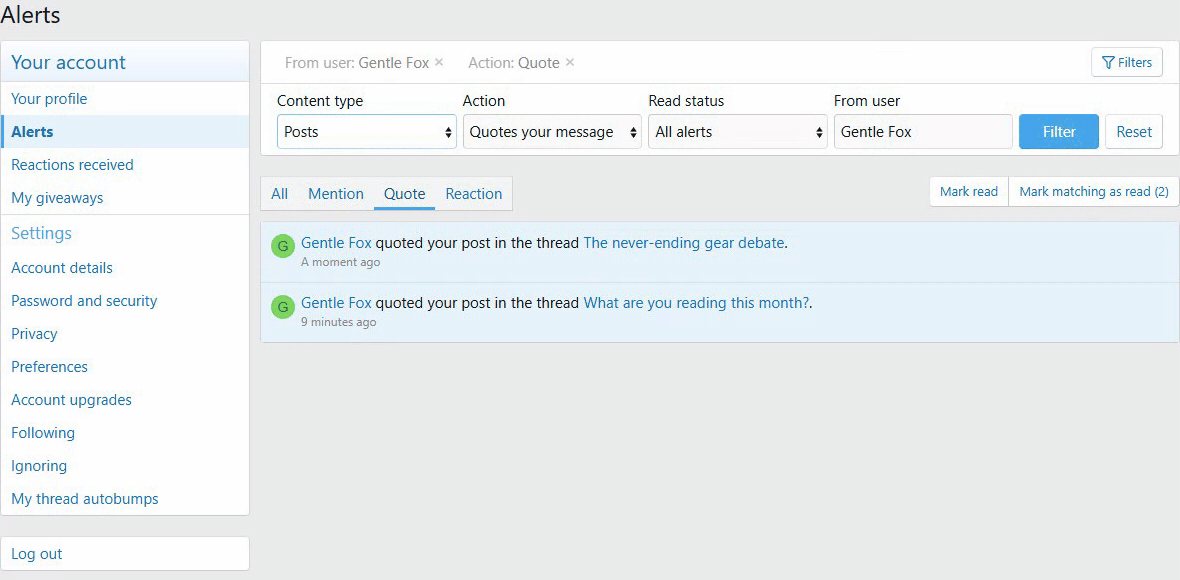Viewport: 1180px width, 580px height.
Task: Click the '9 minutes ago' timestamp
Action: [339, 323]
